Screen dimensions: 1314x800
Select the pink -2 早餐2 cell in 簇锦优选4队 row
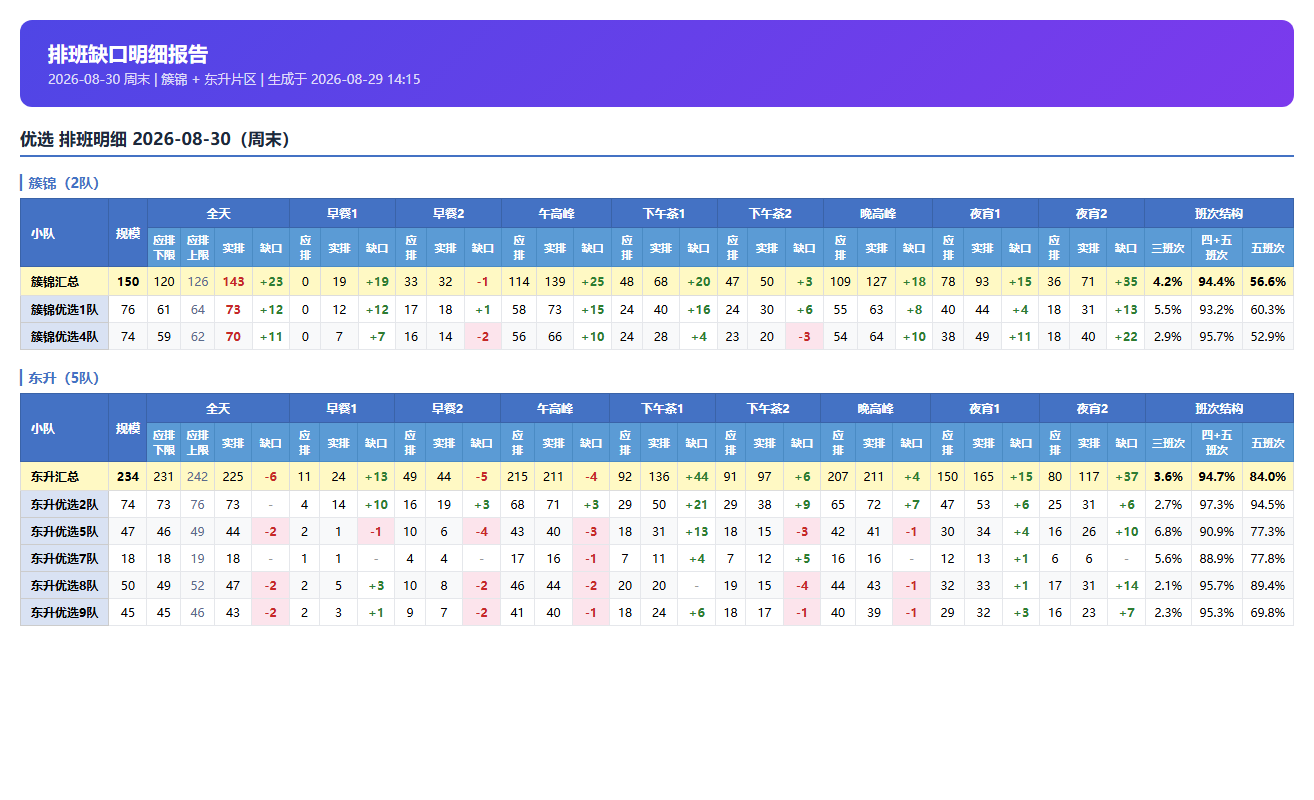483,337
